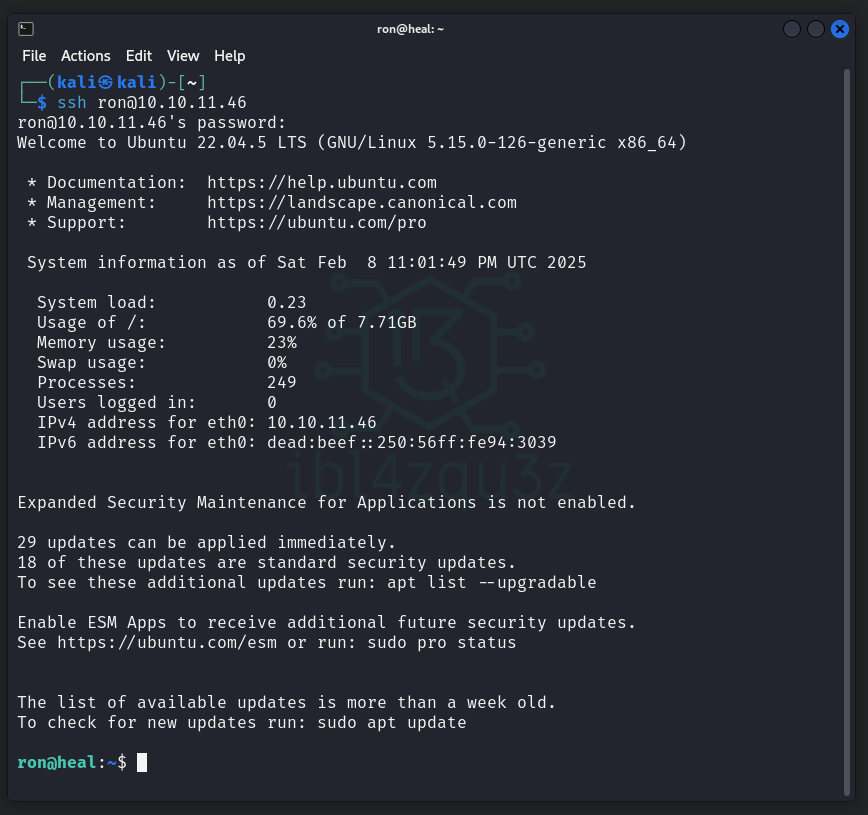Open the File menu
The width and height of the screenshot is (868, 815).
(x=34, y=56)
